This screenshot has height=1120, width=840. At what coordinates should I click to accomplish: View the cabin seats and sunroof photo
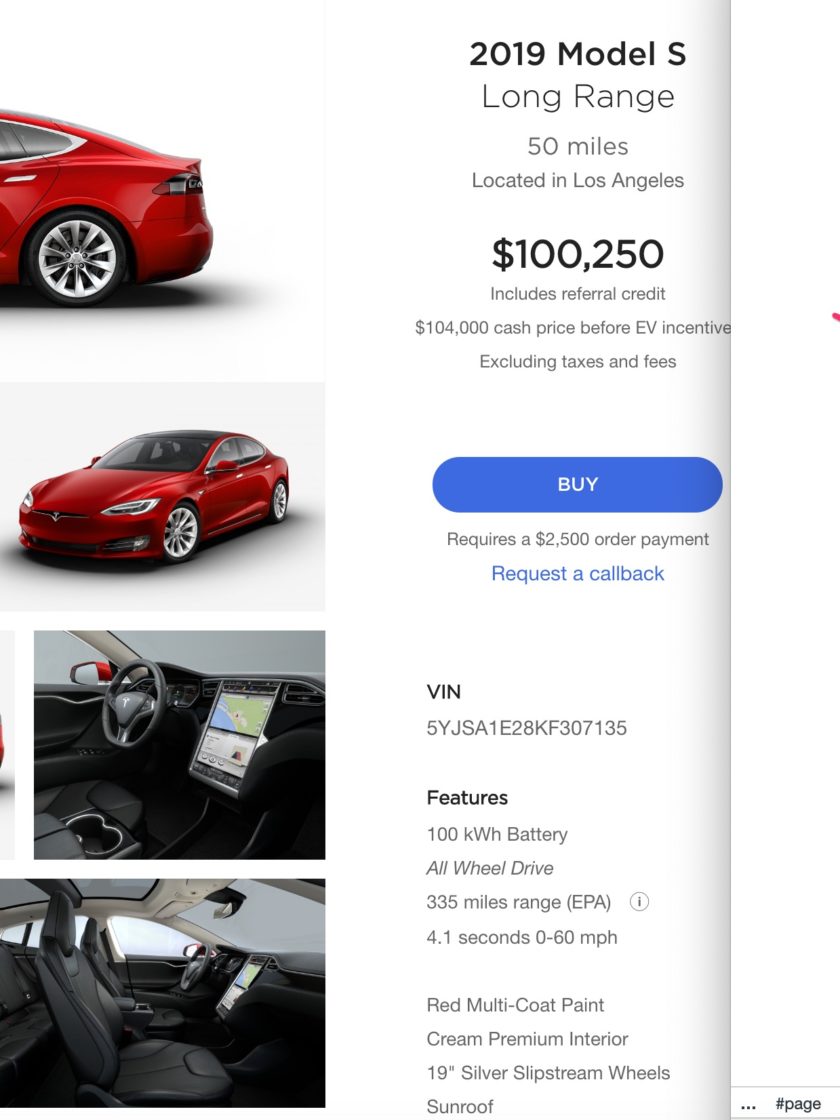162,993
